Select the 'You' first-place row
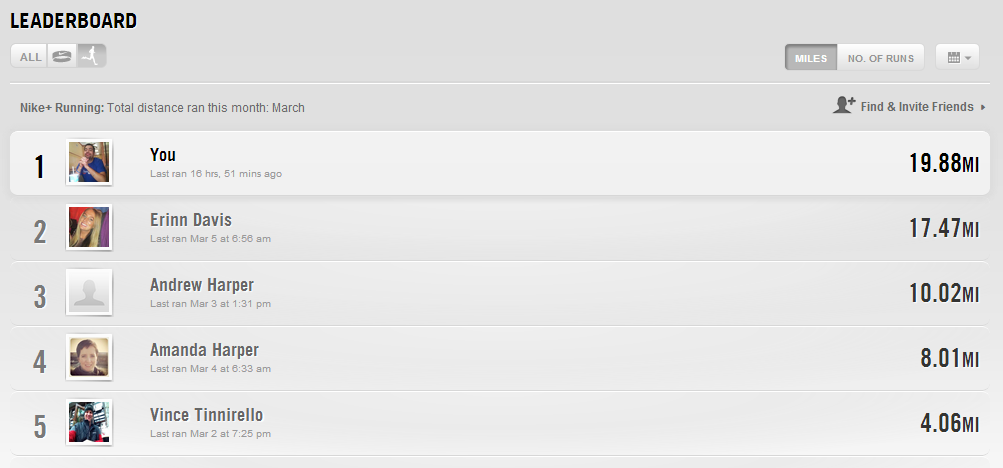Screen dimensions: 1003x468 [500, 163]
